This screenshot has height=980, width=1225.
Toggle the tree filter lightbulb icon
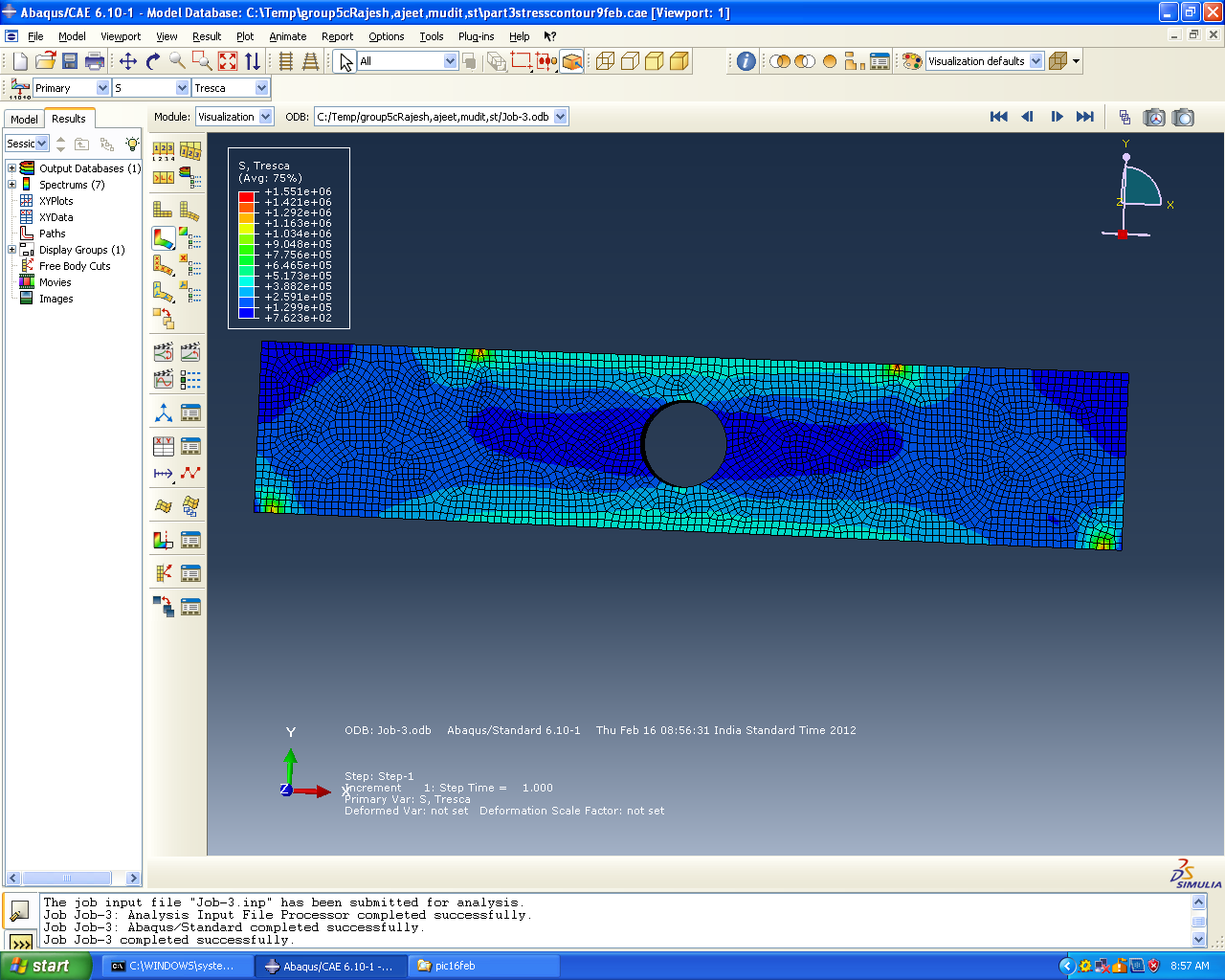pos(132,144)
